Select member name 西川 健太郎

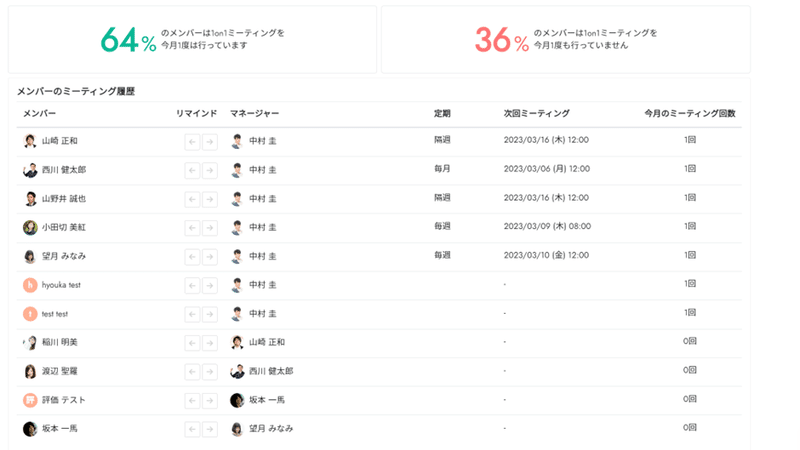[x=64, y=170]
